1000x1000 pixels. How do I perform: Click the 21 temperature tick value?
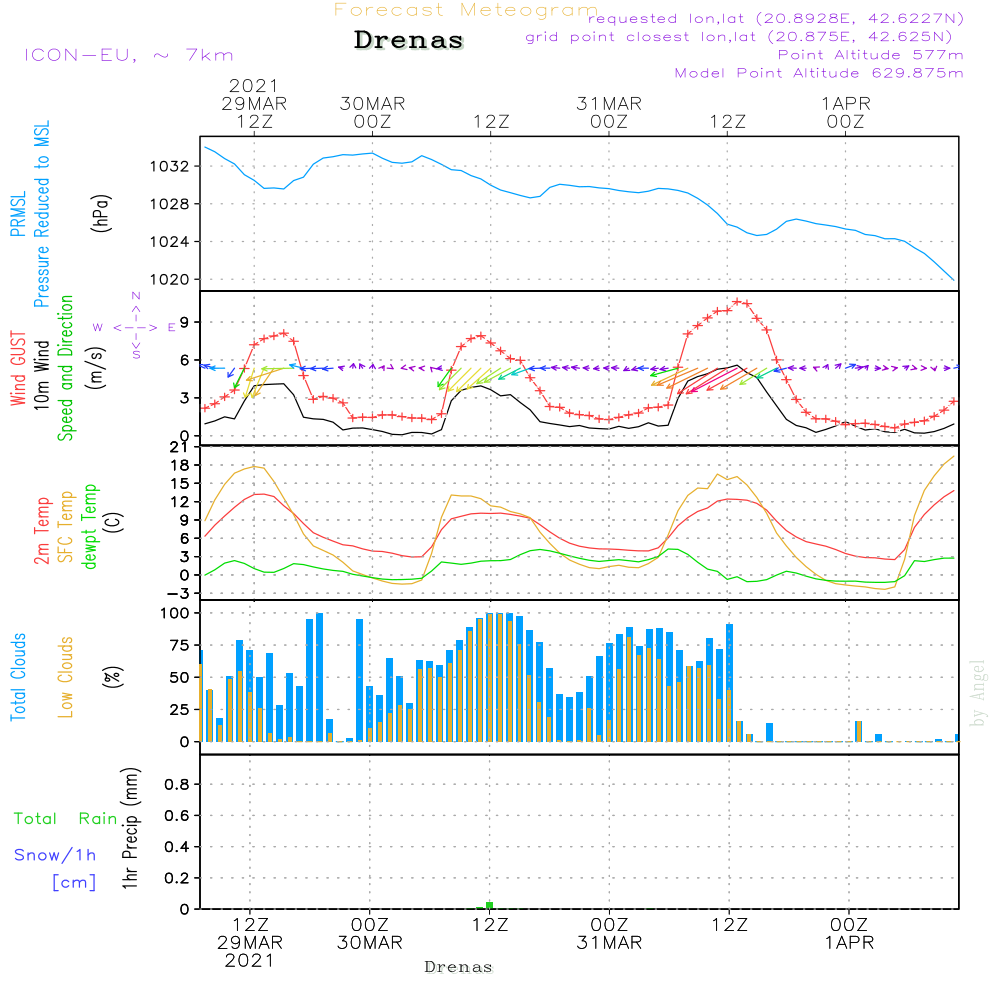coord(179,448)
